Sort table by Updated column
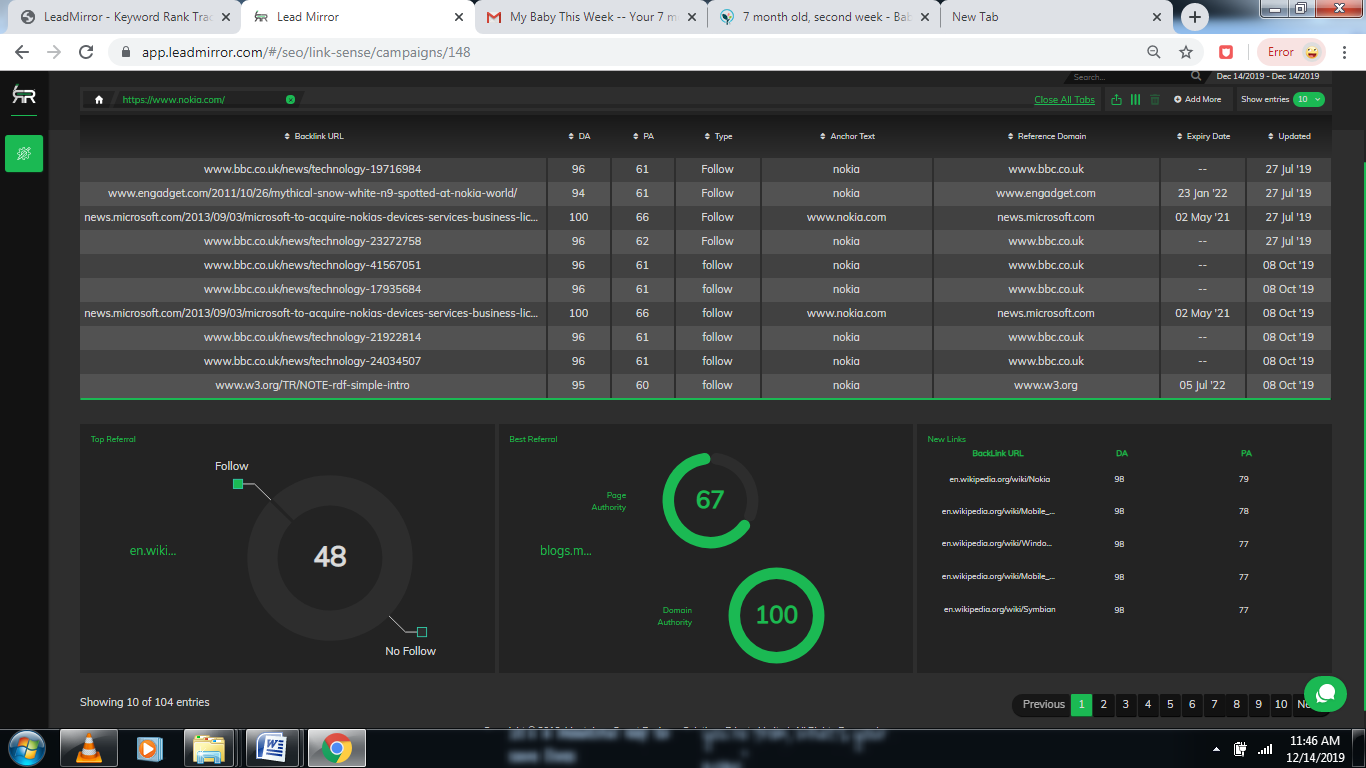Image resolution: width=1366 pixels, height=768 pixels. [x=1288, y=136]
